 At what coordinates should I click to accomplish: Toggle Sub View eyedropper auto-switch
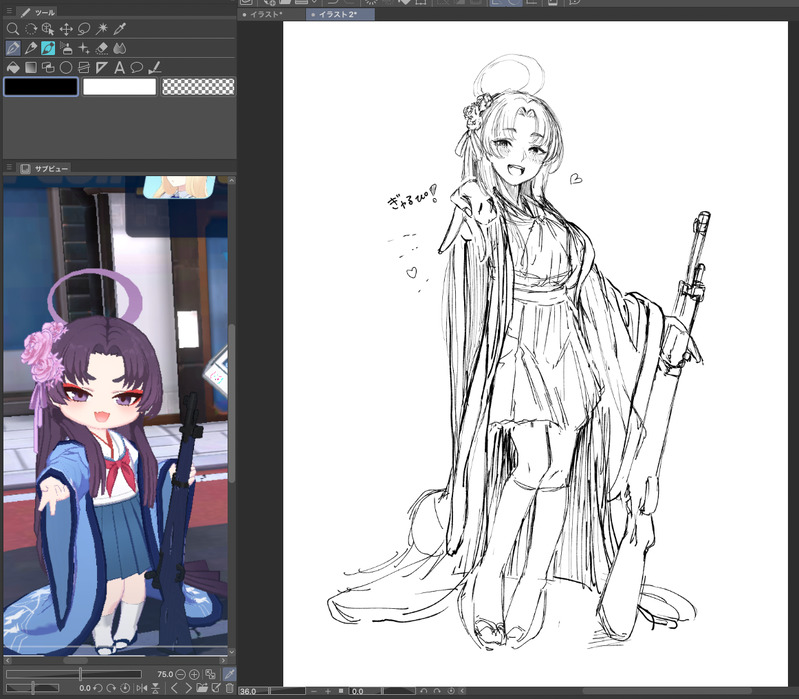click(229, 674)
